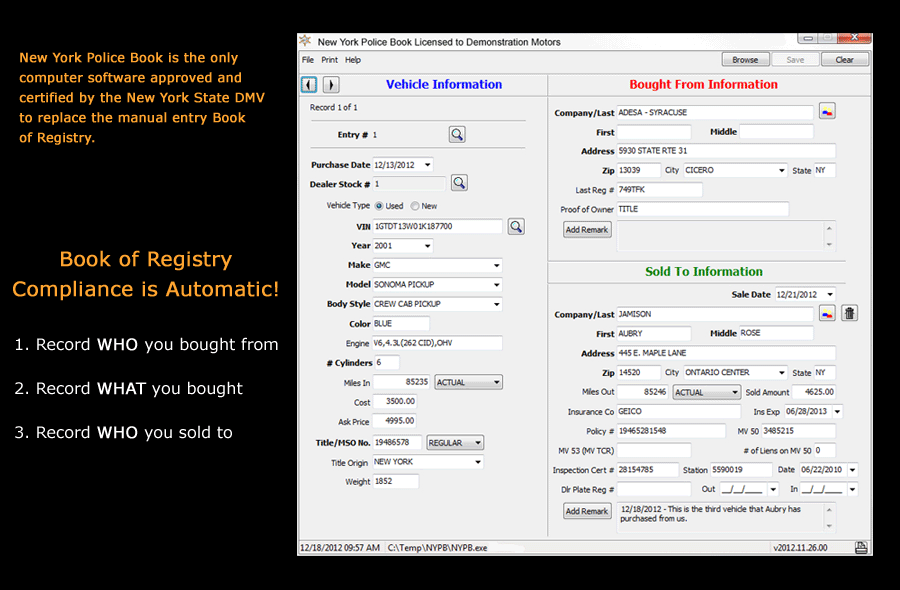Screen dimensions: 900x590
Task: Search by Entry # magnifier icon
Action: pyautogui.click(x=457, y=134)
